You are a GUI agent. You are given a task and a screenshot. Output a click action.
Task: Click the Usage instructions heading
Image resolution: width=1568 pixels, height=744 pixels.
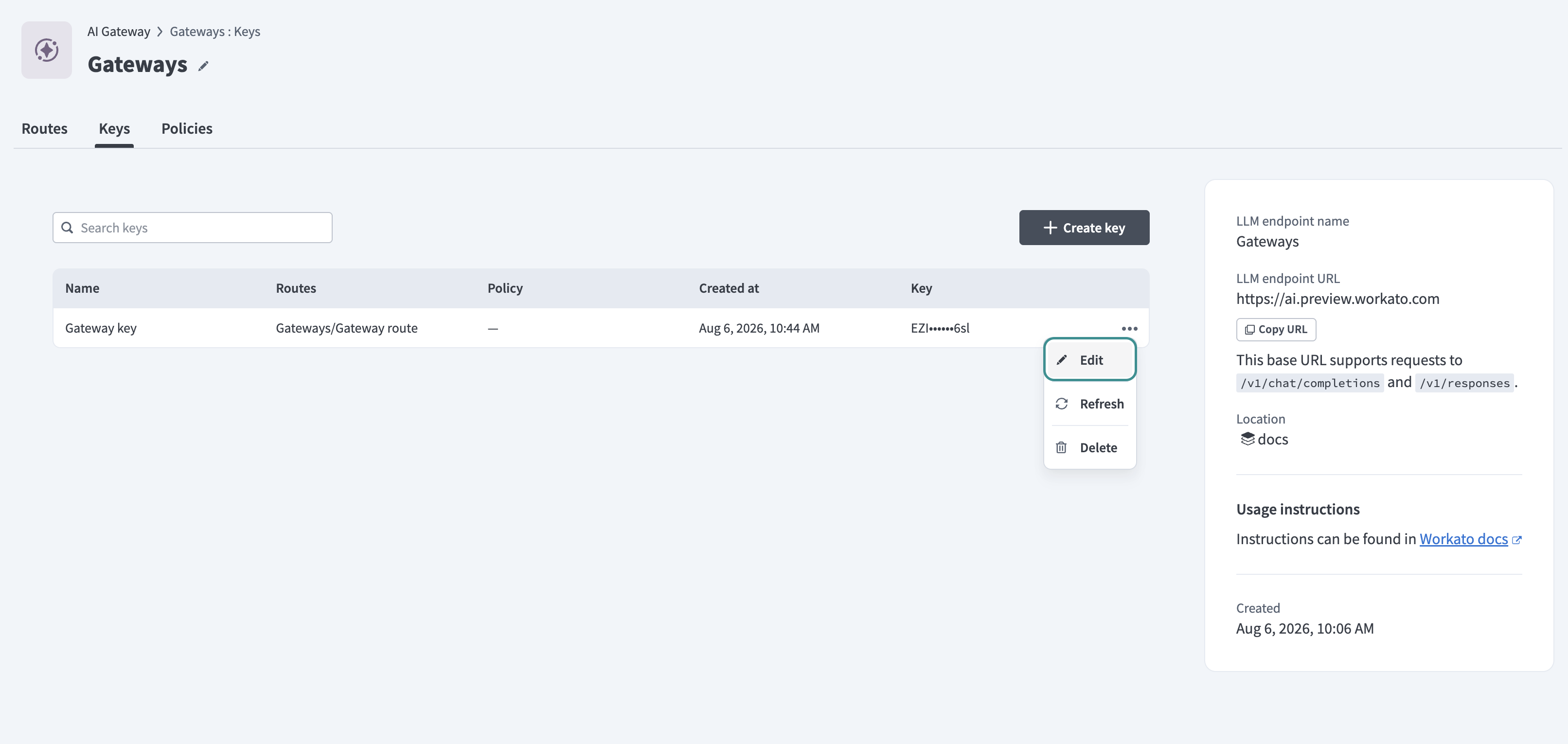[1298, 509]
